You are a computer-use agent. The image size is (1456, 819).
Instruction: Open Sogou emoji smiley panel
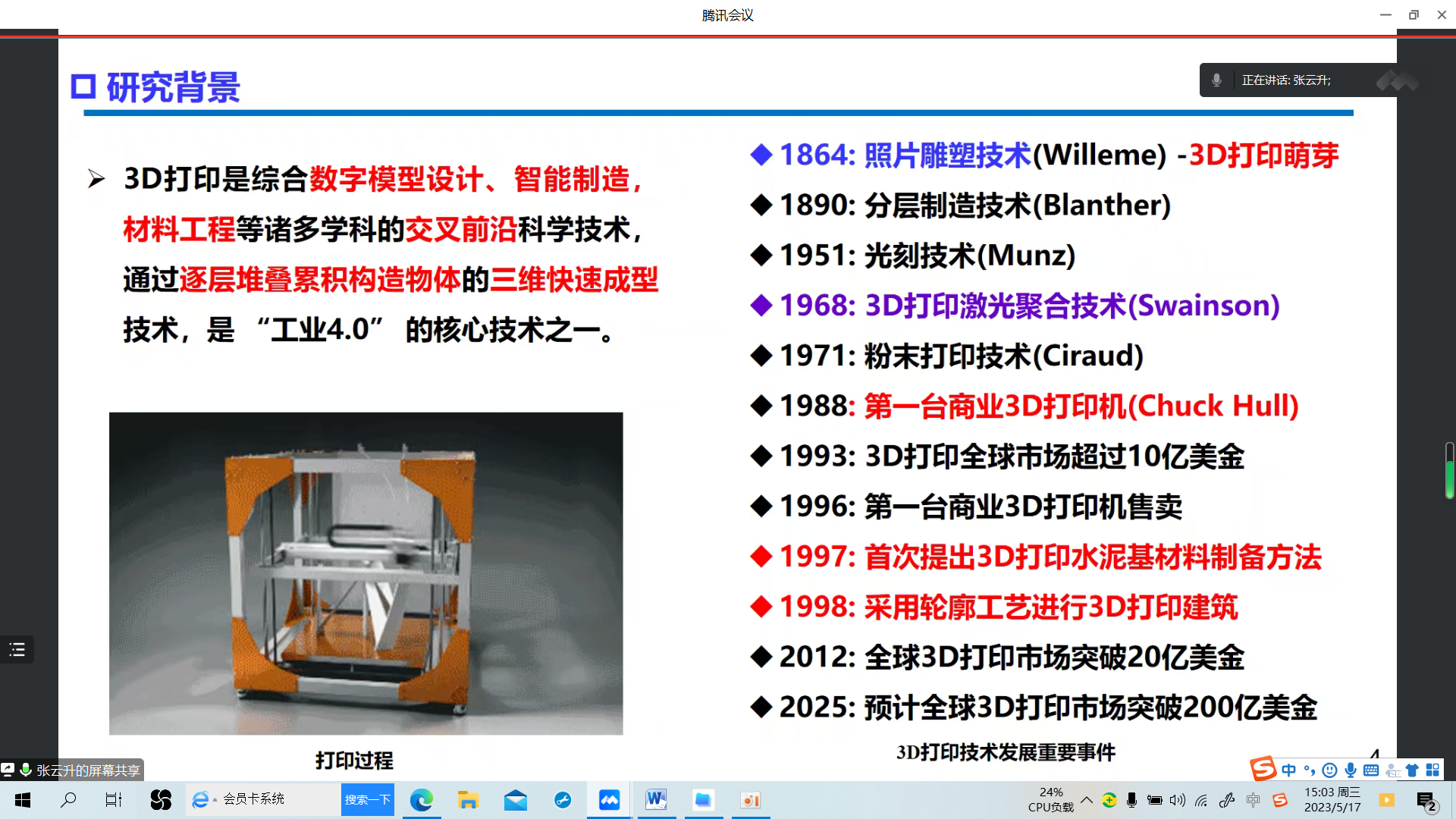[1329, 770]
